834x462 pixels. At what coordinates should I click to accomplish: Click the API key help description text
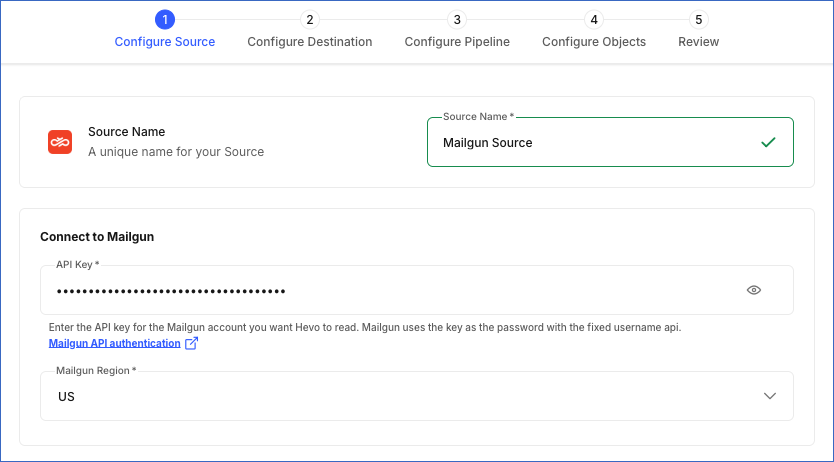(x=365, y=327)
